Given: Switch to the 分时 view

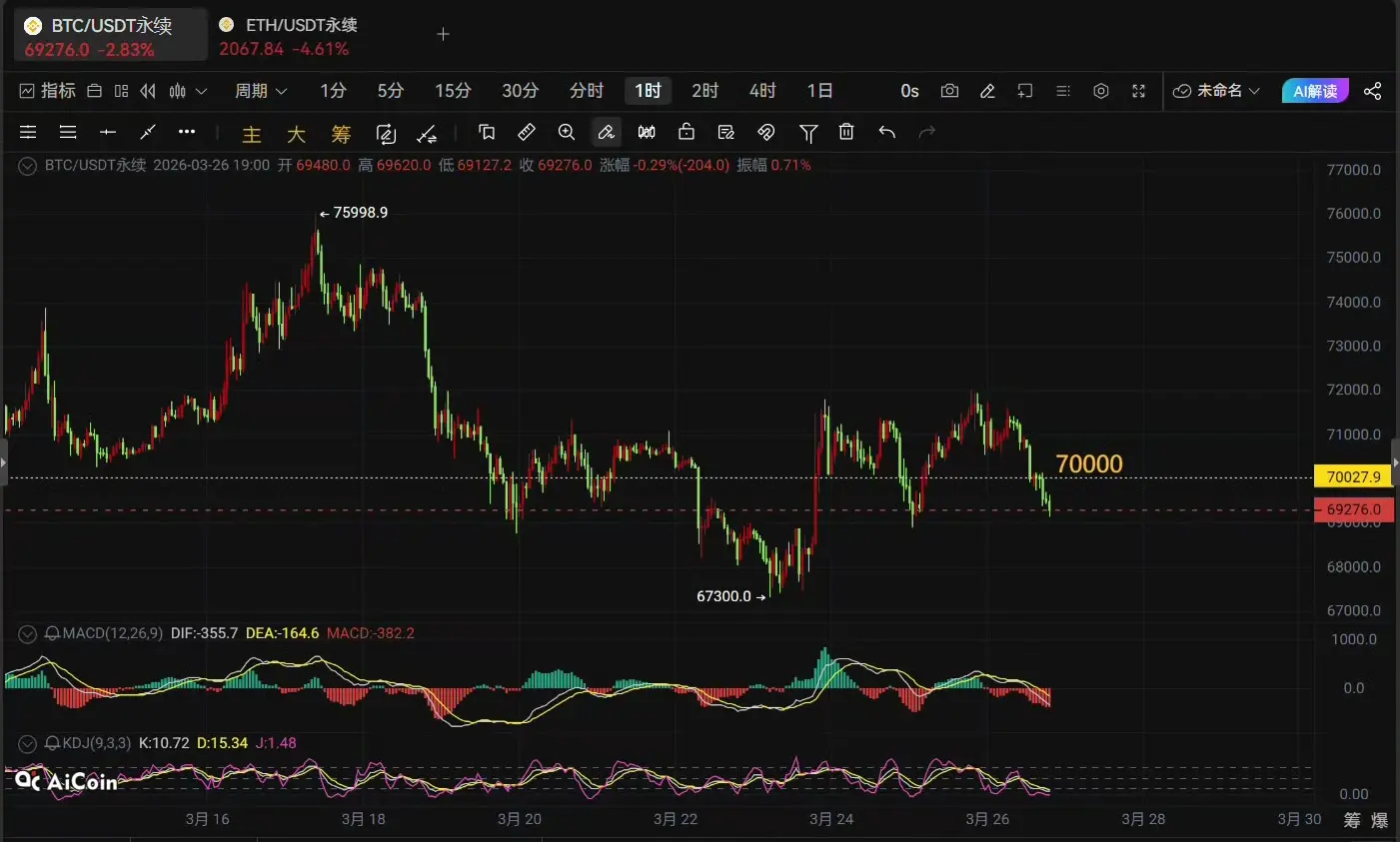Looking at the screenshot, I should click(x=587, y=91).
